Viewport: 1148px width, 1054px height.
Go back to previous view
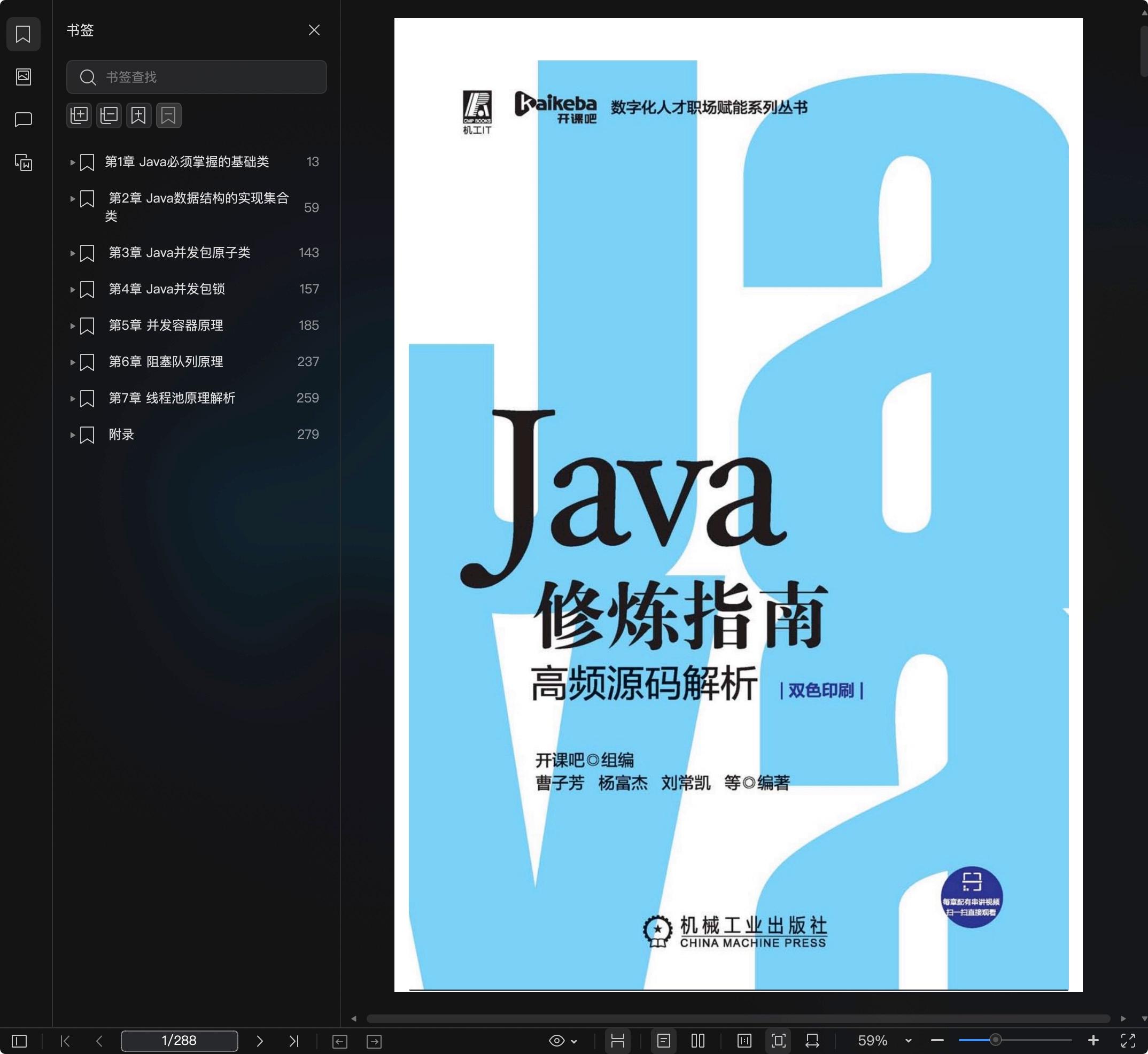tap(340, 1042)
